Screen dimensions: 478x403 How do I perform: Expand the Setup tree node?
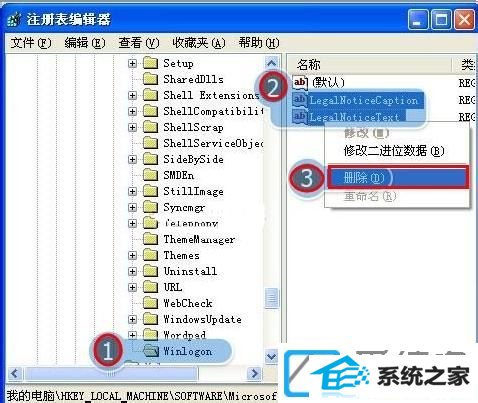132,63
